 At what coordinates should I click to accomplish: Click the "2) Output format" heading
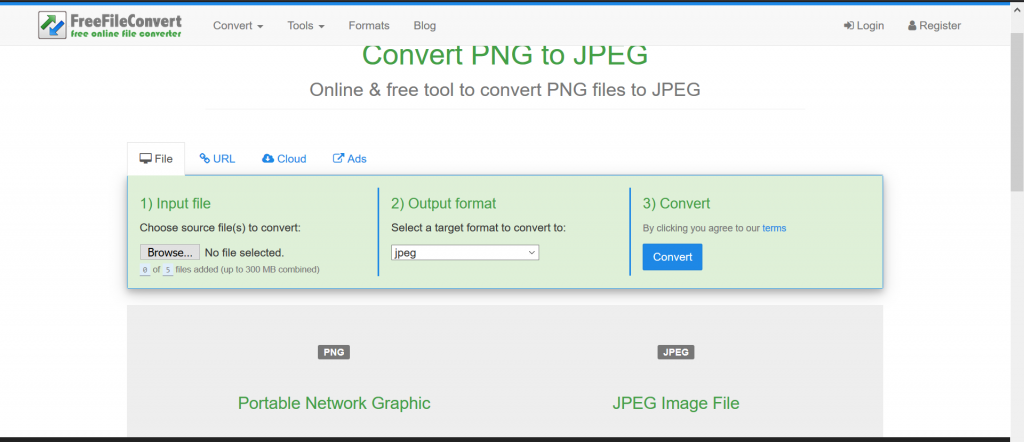443,204
